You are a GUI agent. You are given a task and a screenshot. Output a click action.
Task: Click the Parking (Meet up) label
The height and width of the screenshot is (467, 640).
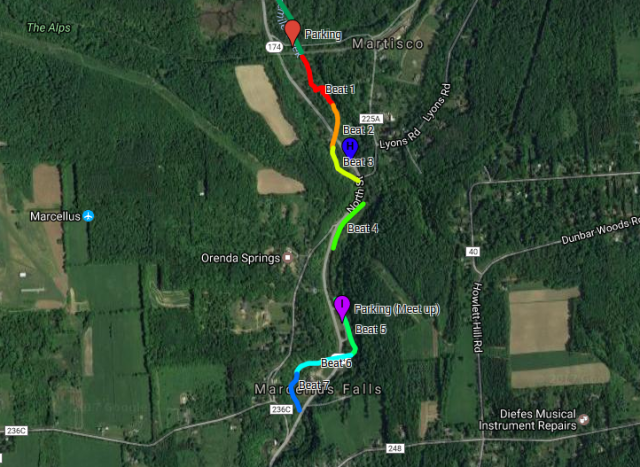pyautogui.click(x=396, y=309)
